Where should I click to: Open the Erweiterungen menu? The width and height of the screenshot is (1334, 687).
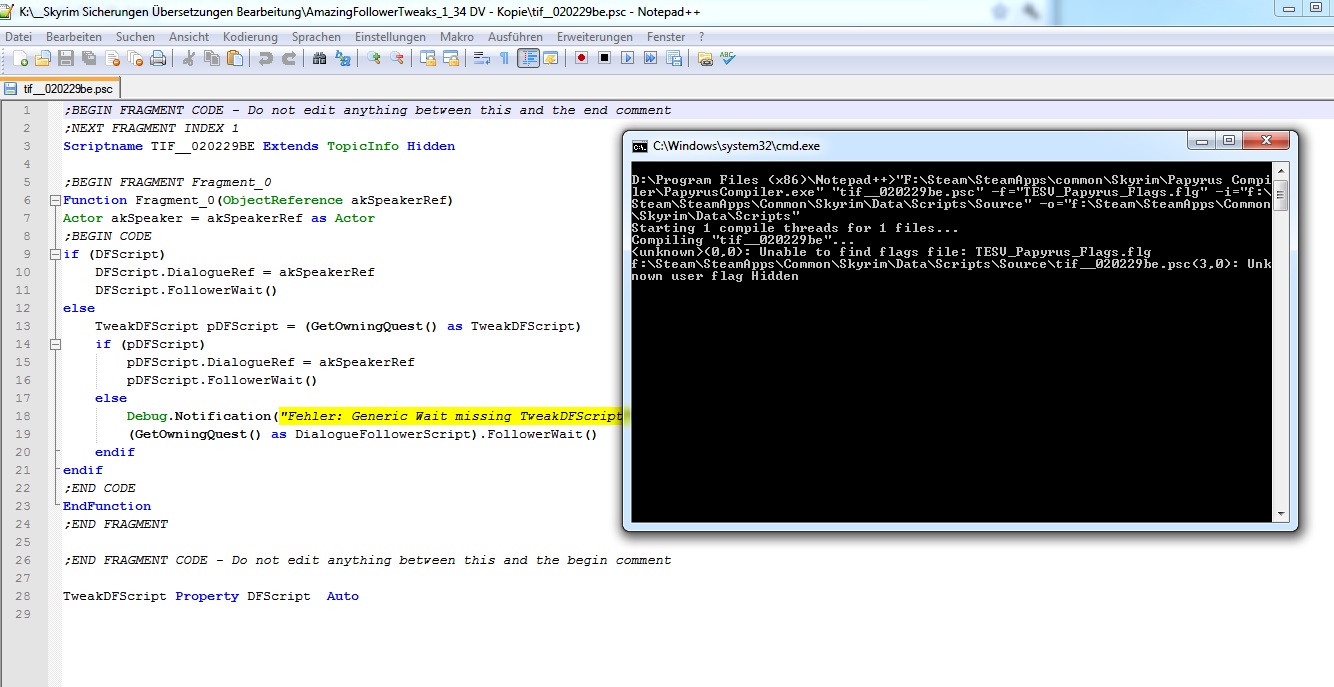point(595,37)
